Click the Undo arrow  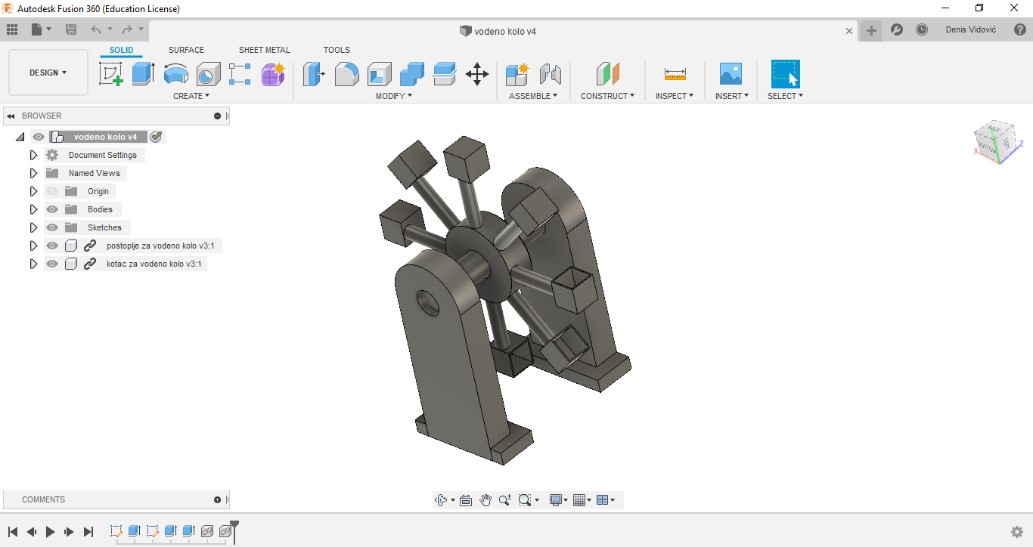(x=96, y=30)
